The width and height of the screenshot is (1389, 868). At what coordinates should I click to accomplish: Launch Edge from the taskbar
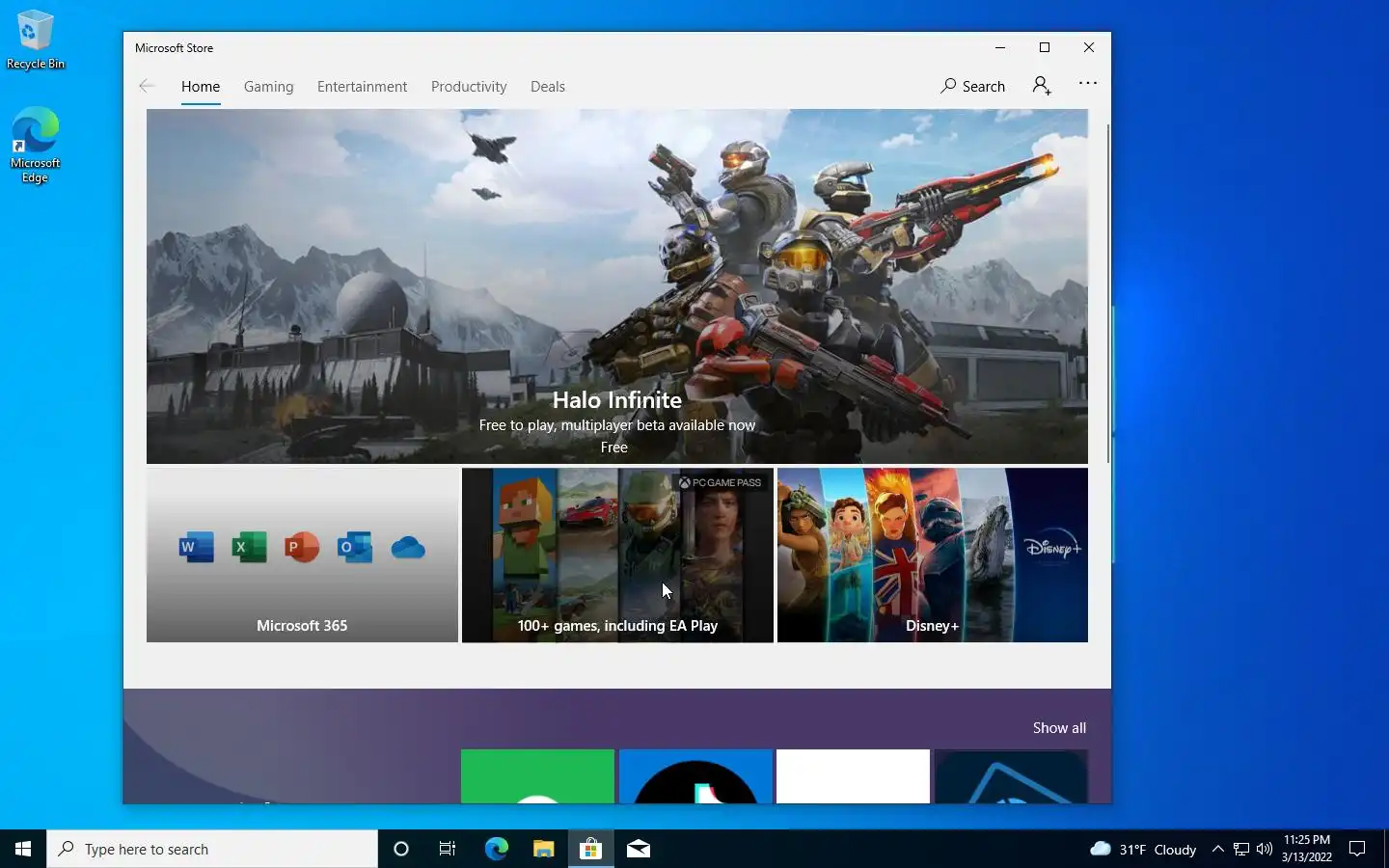point(496,849)
